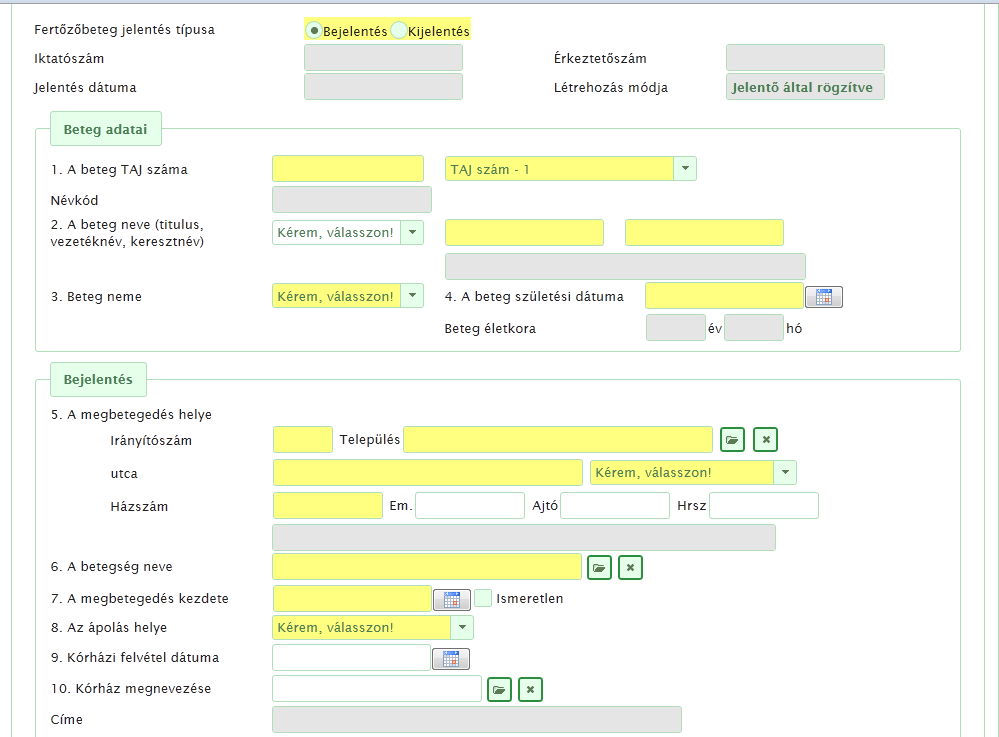Click the megbetegedés kezdete date field
The image size is (999, 737).
click(x=352, y=599)
